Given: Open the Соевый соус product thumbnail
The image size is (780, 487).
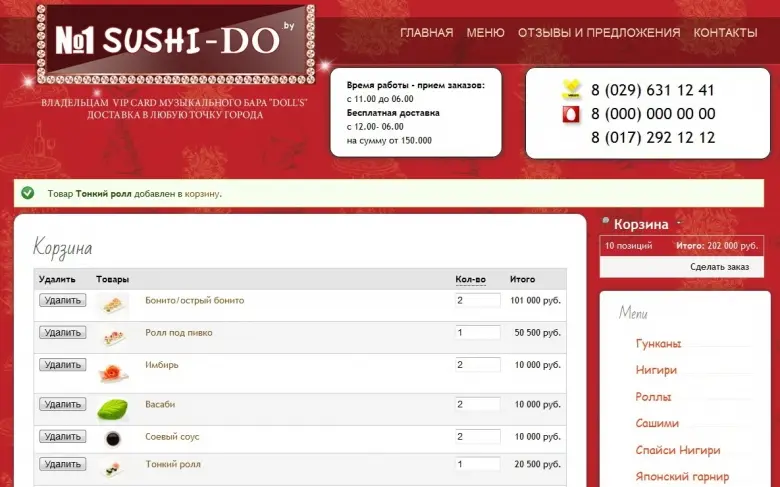Looking at the screenshot, I should click(x=113, y=439).
